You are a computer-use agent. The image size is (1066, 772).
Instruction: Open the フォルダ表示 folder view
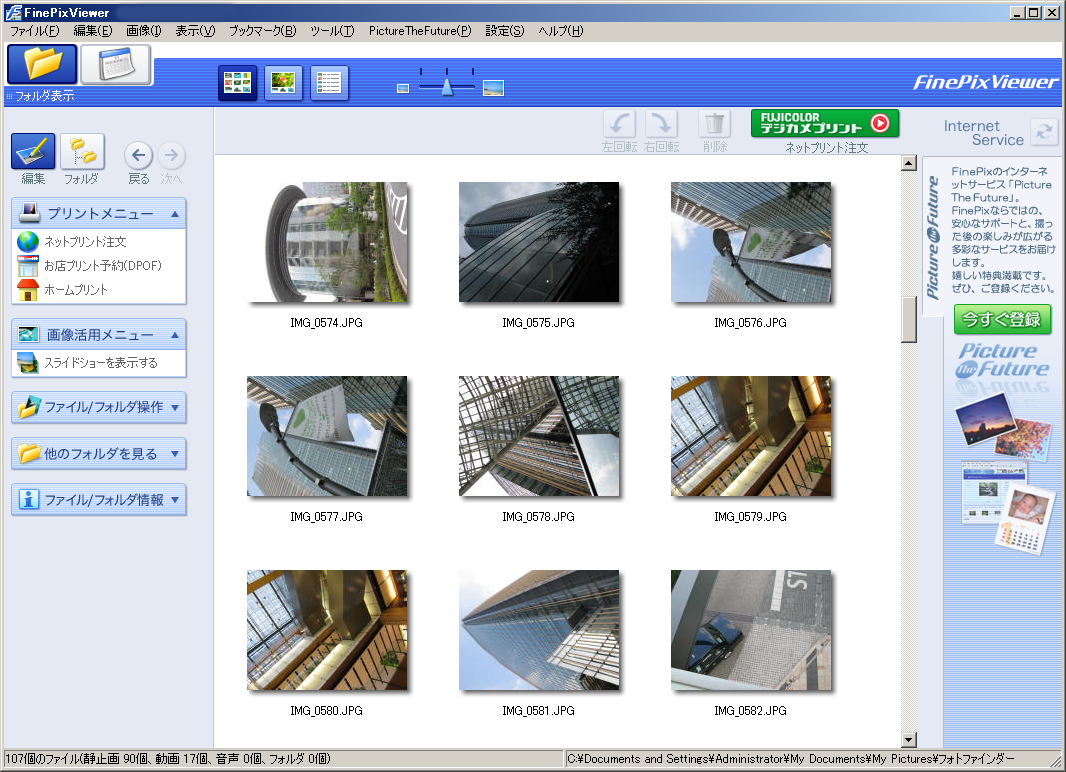tap(40, 66)
